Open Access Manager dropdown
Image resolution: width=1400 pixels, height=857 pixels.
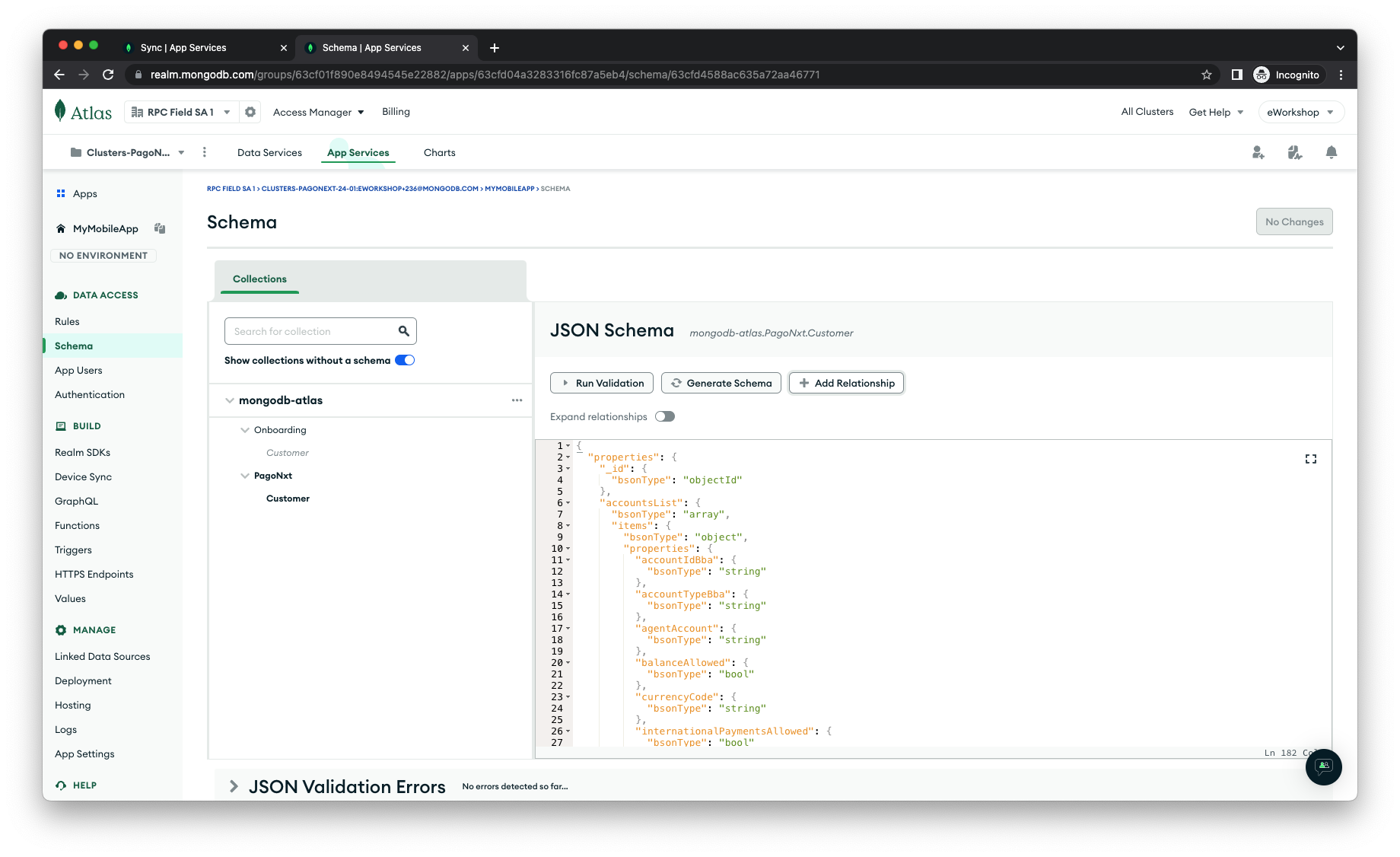click(319, 112)
